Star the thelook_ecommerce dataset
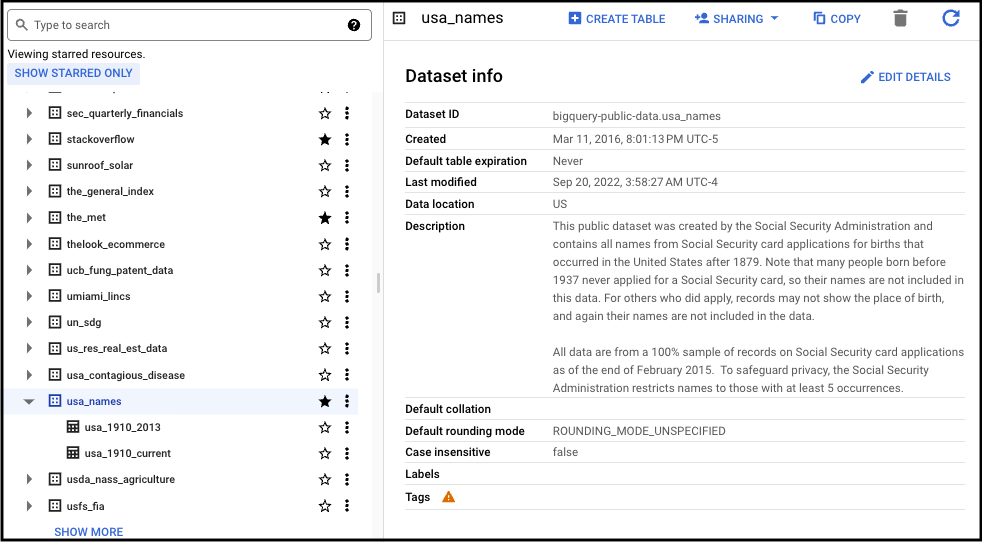Image resolution: width=982 pixels, height=542 pixels. [x=324, y=244]
